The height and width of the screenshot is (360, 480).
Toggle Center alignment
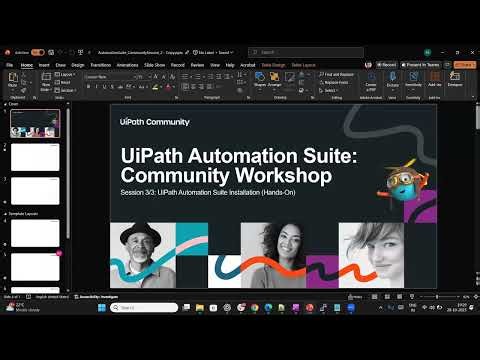(194, 87)
